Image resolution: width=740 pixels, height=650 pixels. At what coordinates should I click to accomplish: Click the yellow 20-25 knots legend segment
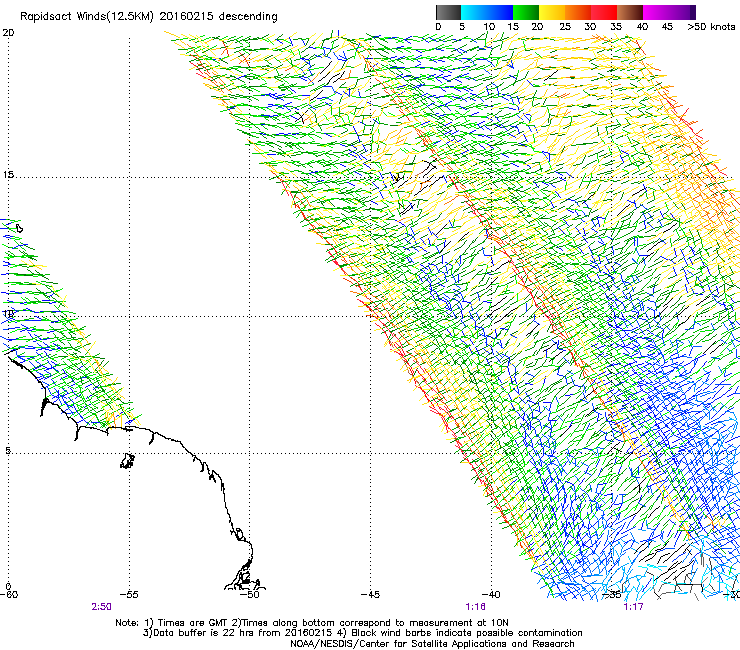(x=552, y=12)
